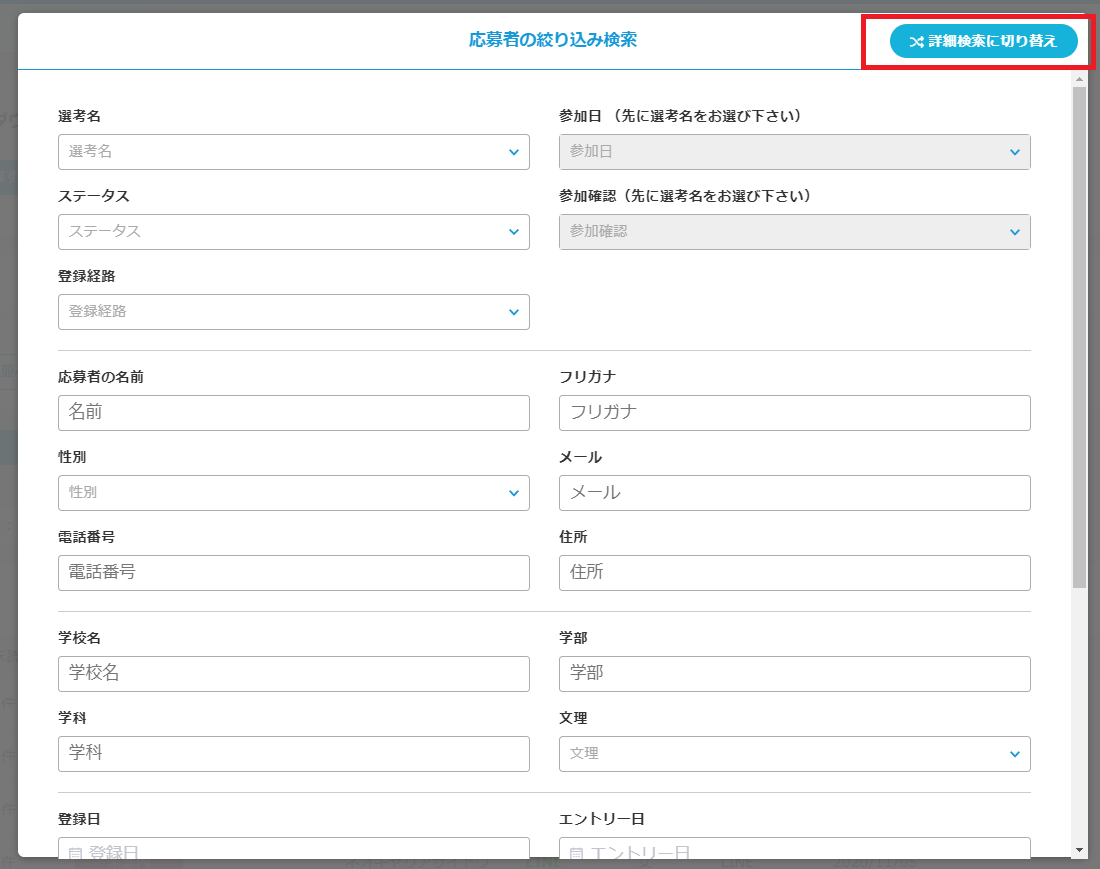Click the 住所 text field
The height and width of the screenshot is (869, 1100).
tap(794, 573)
